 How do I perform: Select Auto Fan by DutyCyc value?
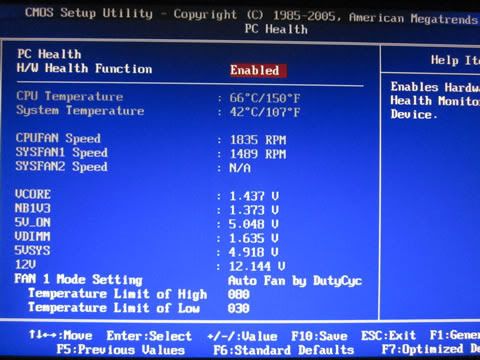point(295,281)
